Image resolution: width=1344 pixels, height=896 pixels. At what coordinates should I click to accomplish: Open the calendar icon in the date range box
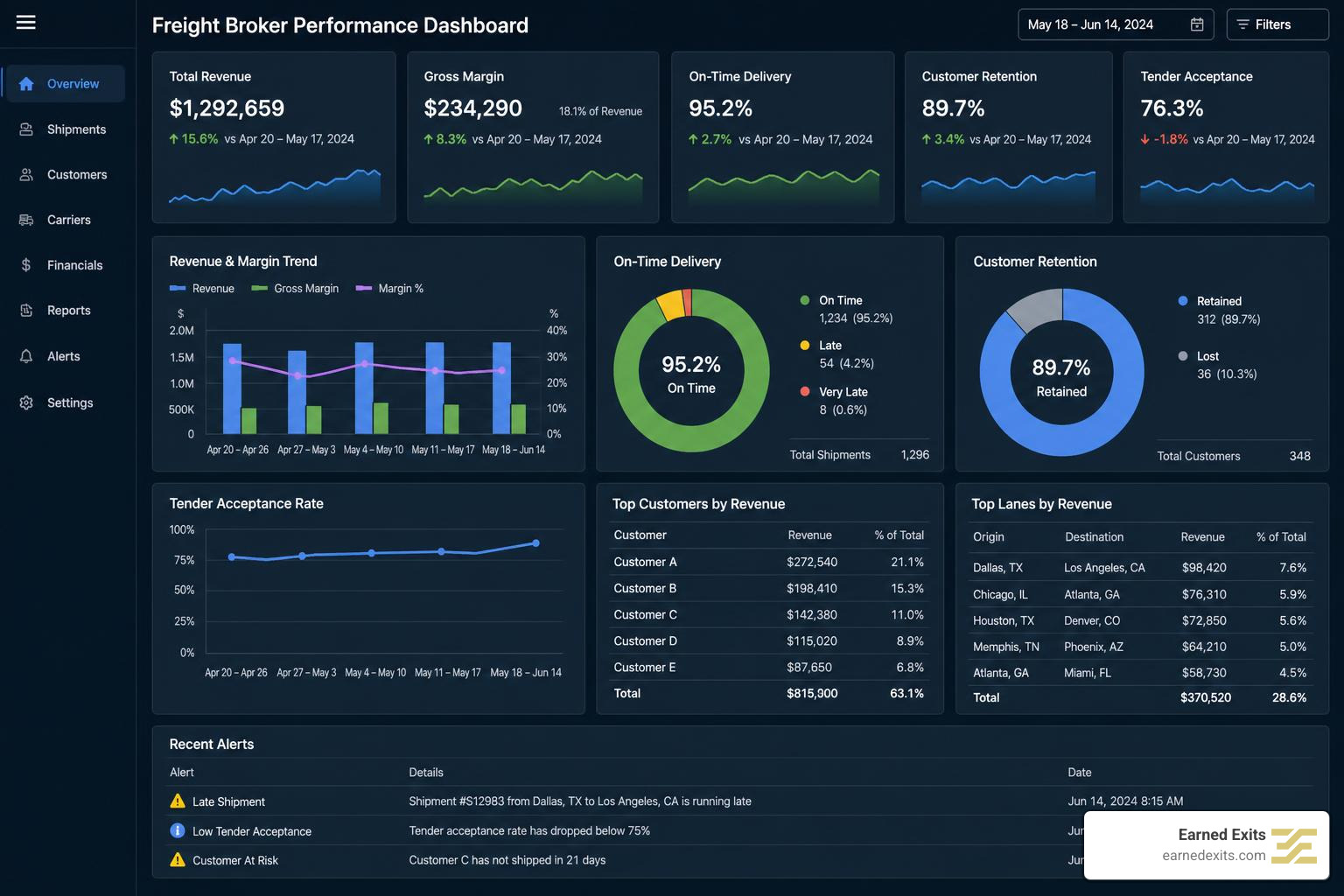(x=1197, y=24)
